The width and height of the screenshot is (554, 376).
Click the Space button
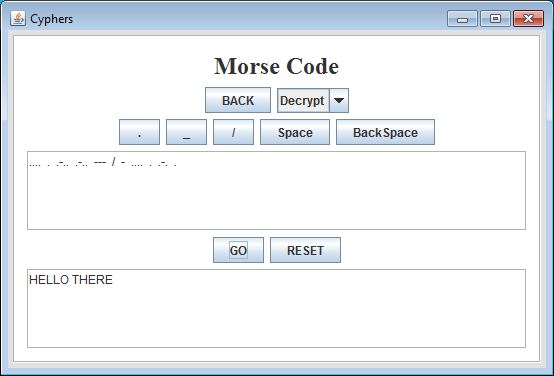point(295,132)
